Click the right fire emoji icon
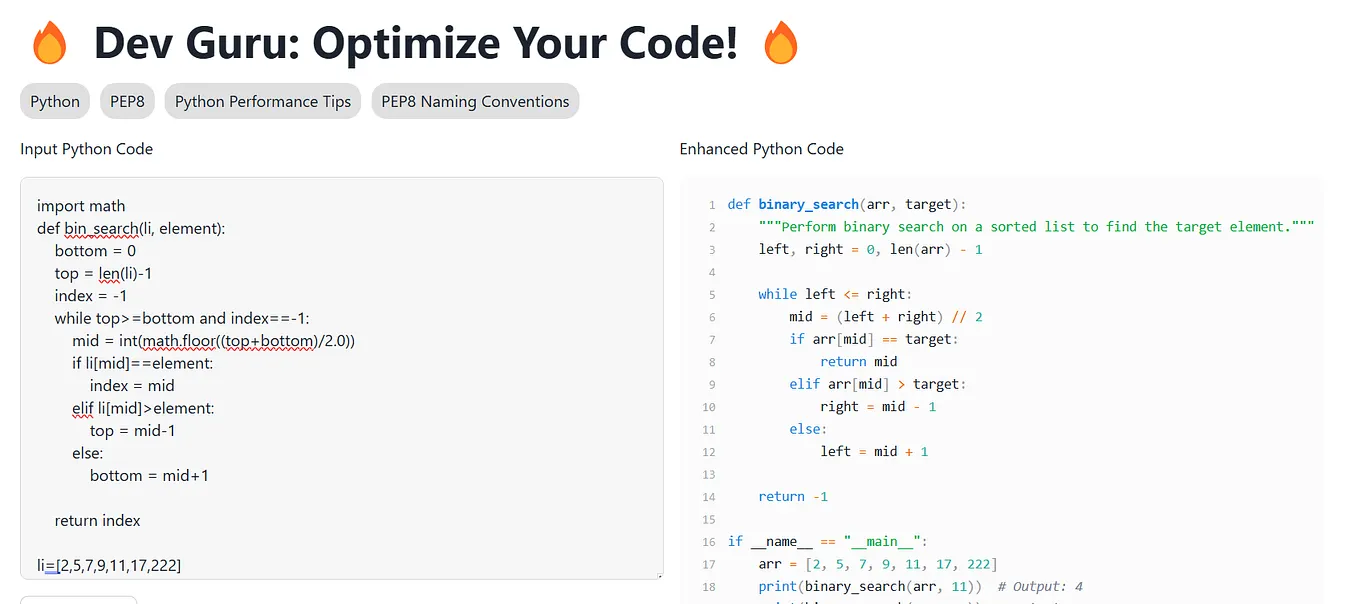 (x=781, y=43)
